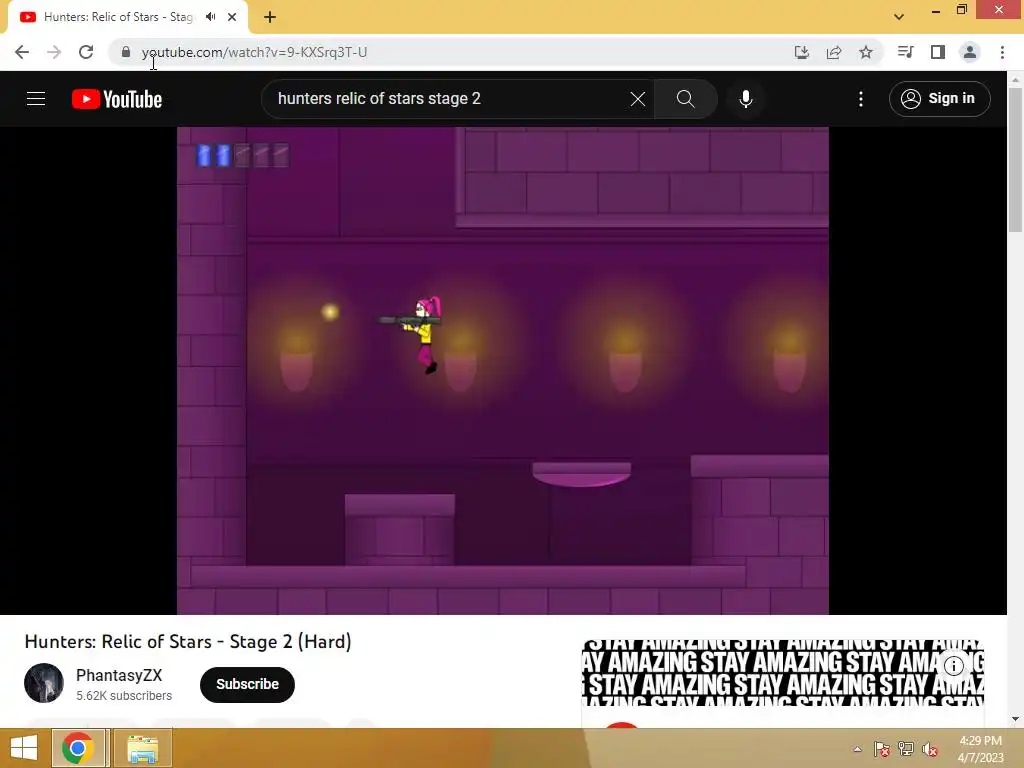This screenshot has width=1024, height=768.
Task: Click the address bar URL
Action: (254, 52)
